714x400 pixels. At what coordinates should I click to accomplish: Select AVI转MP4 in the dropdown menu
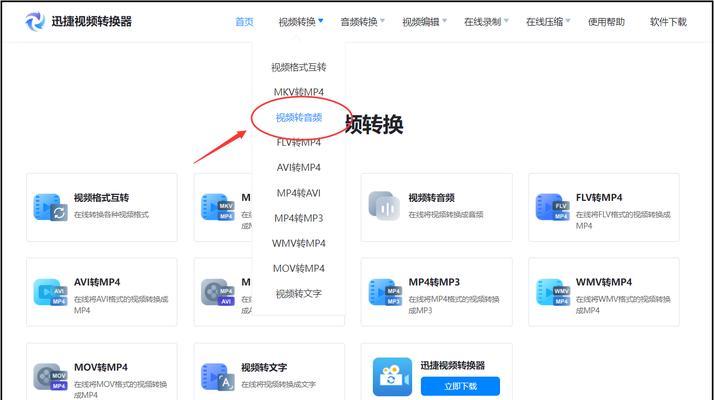[x=299, y=168]
